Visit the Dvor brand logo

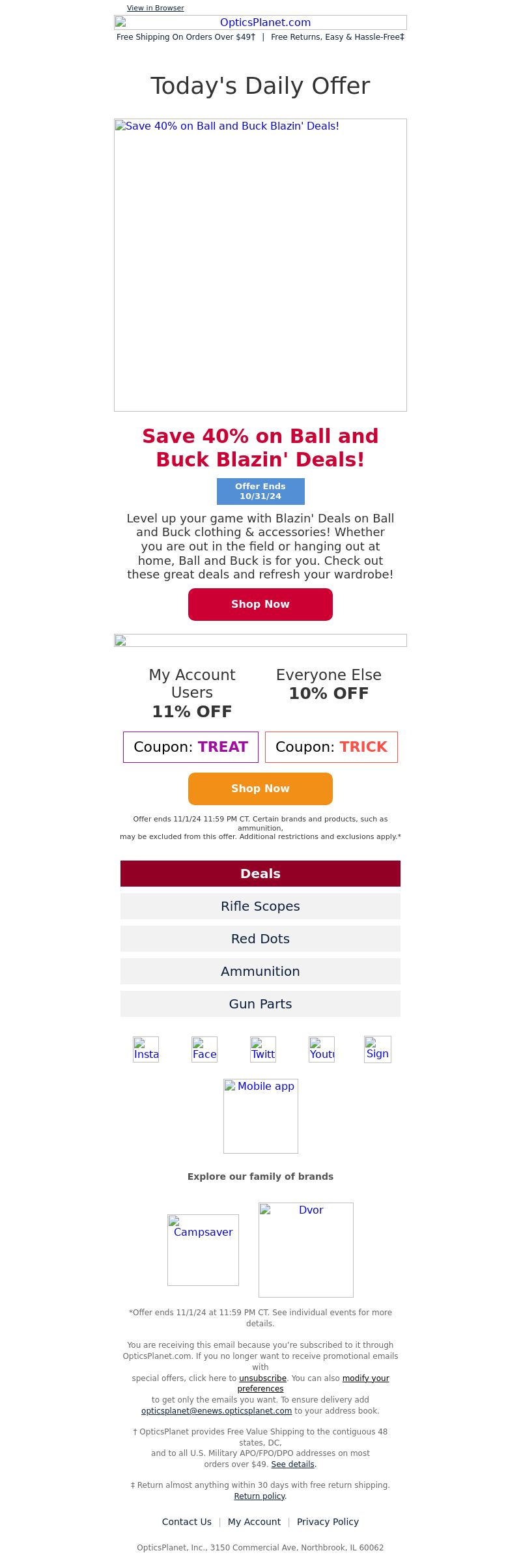(306, 1250)
